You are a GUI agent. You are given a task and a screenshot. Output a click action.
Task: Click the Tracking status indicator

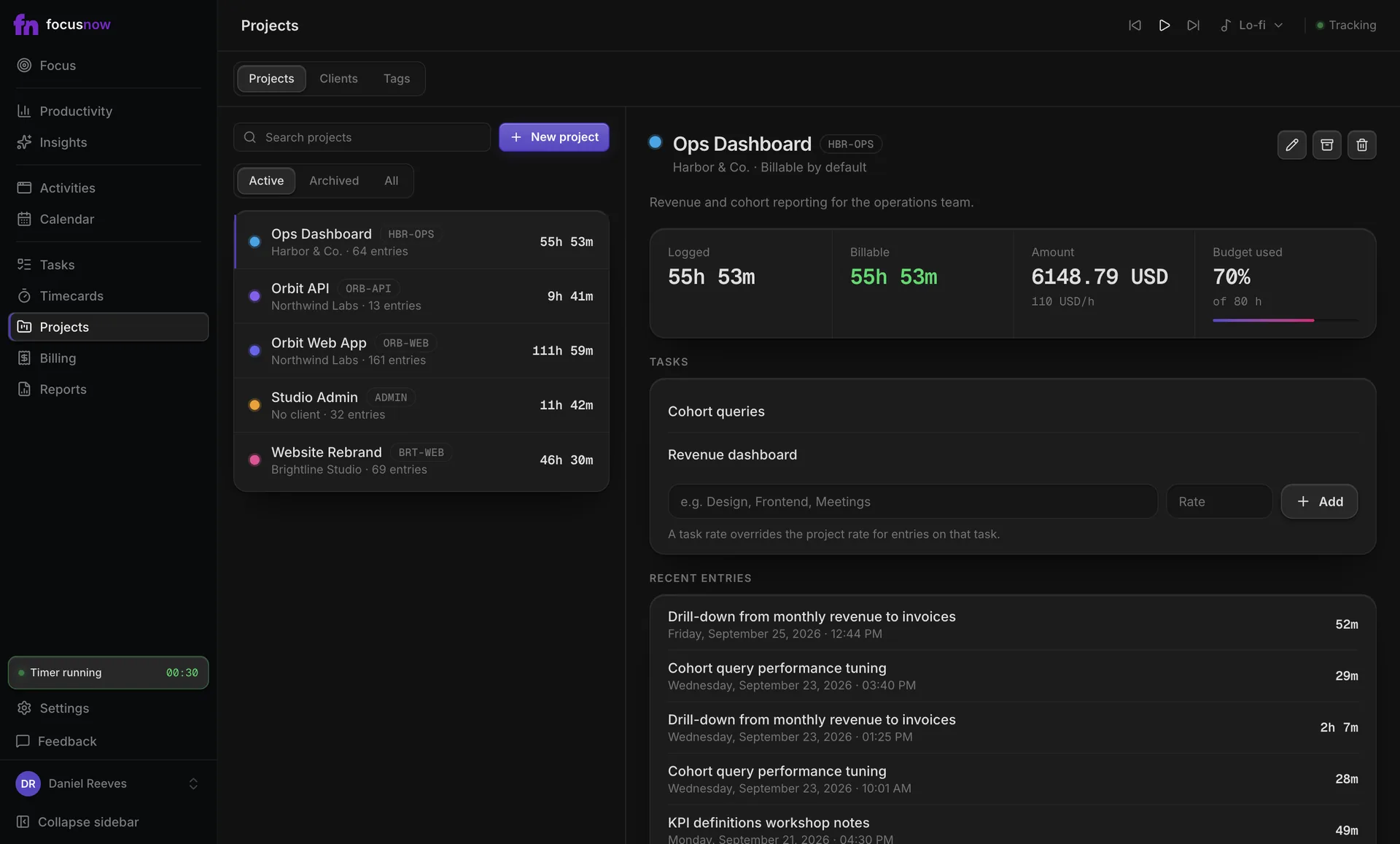click(x=1346, y=26)
